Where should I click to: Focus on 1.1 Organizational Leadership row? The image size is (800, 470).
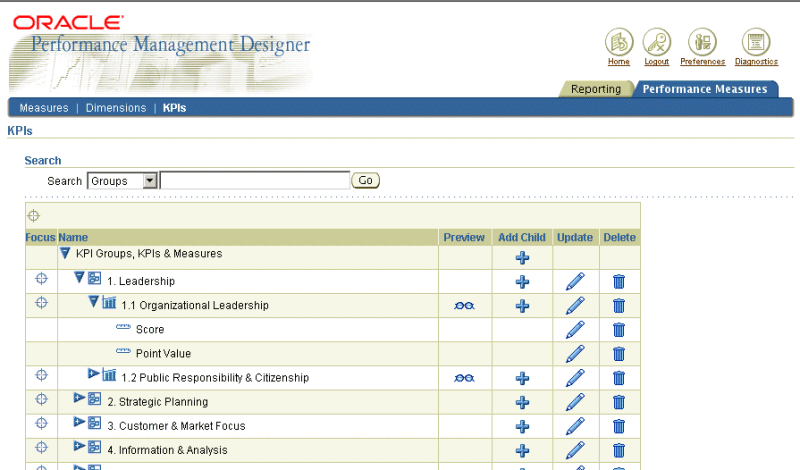click(x=41, y=303)
